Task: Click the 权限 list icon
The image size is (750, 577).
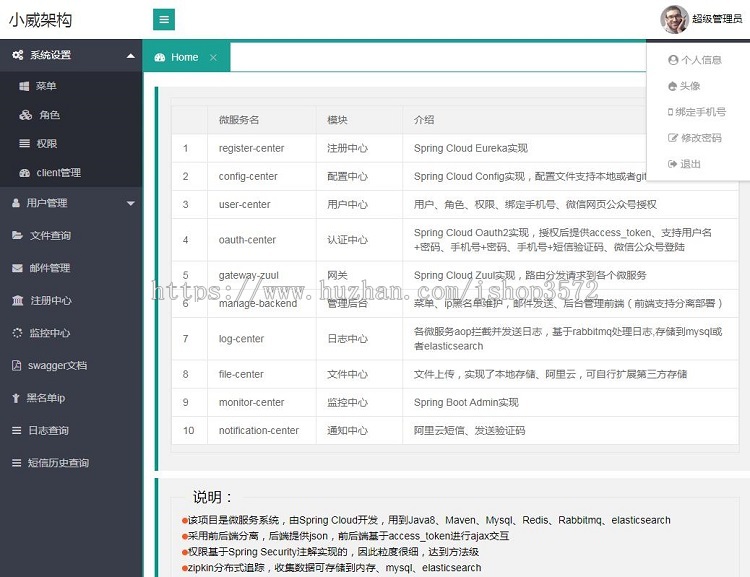Action: coord(24,144)
